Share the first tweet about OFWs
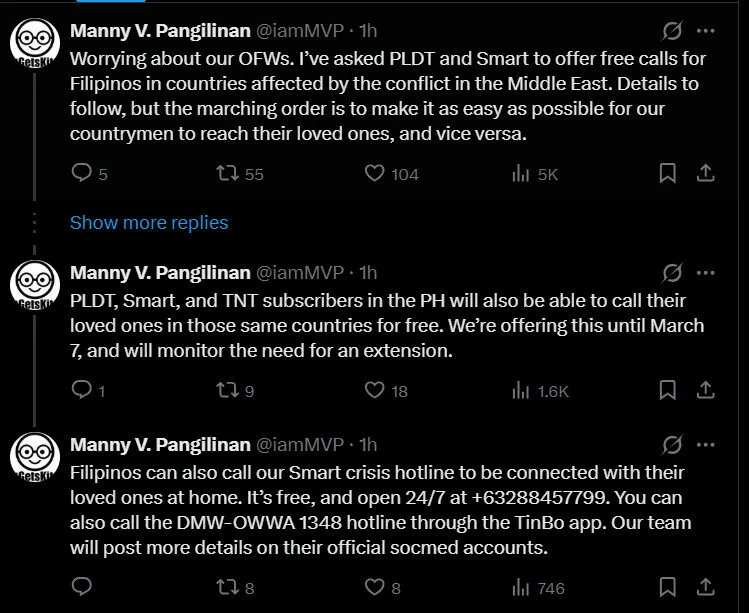The height and width of the screenshot is (613, 749). pyautogui.click(x=705, y=174)
